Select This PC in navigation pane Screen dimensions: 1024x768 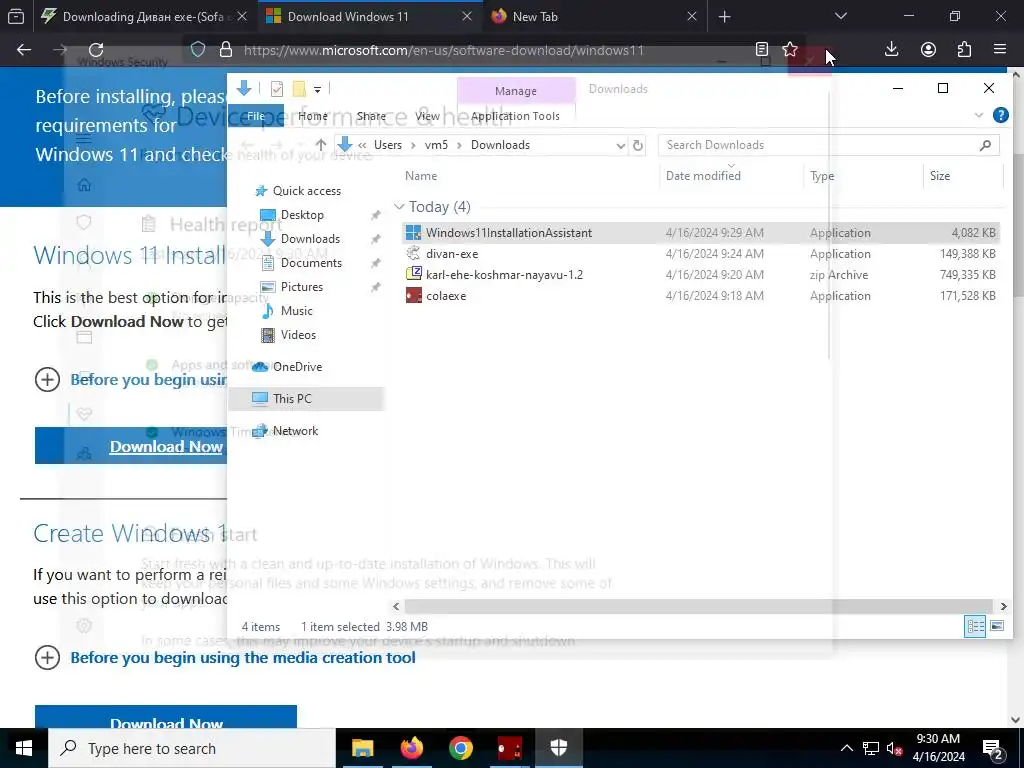307,398
